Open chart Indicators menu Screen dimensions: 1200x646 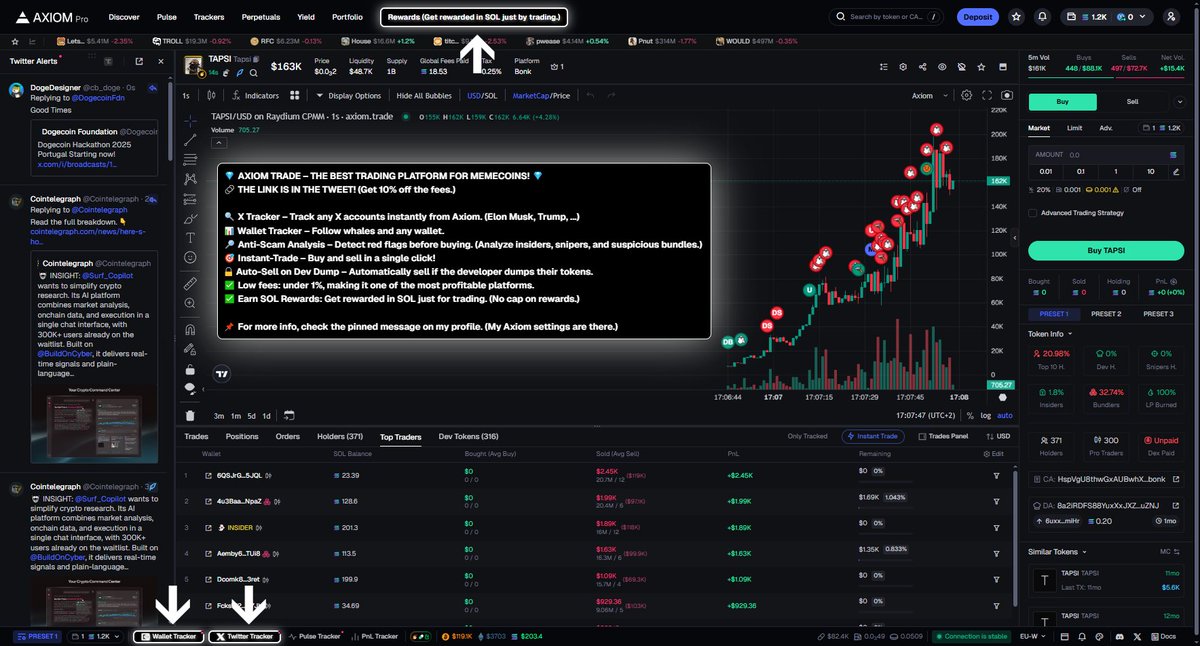pyautogui.click(x=254, y=96)
